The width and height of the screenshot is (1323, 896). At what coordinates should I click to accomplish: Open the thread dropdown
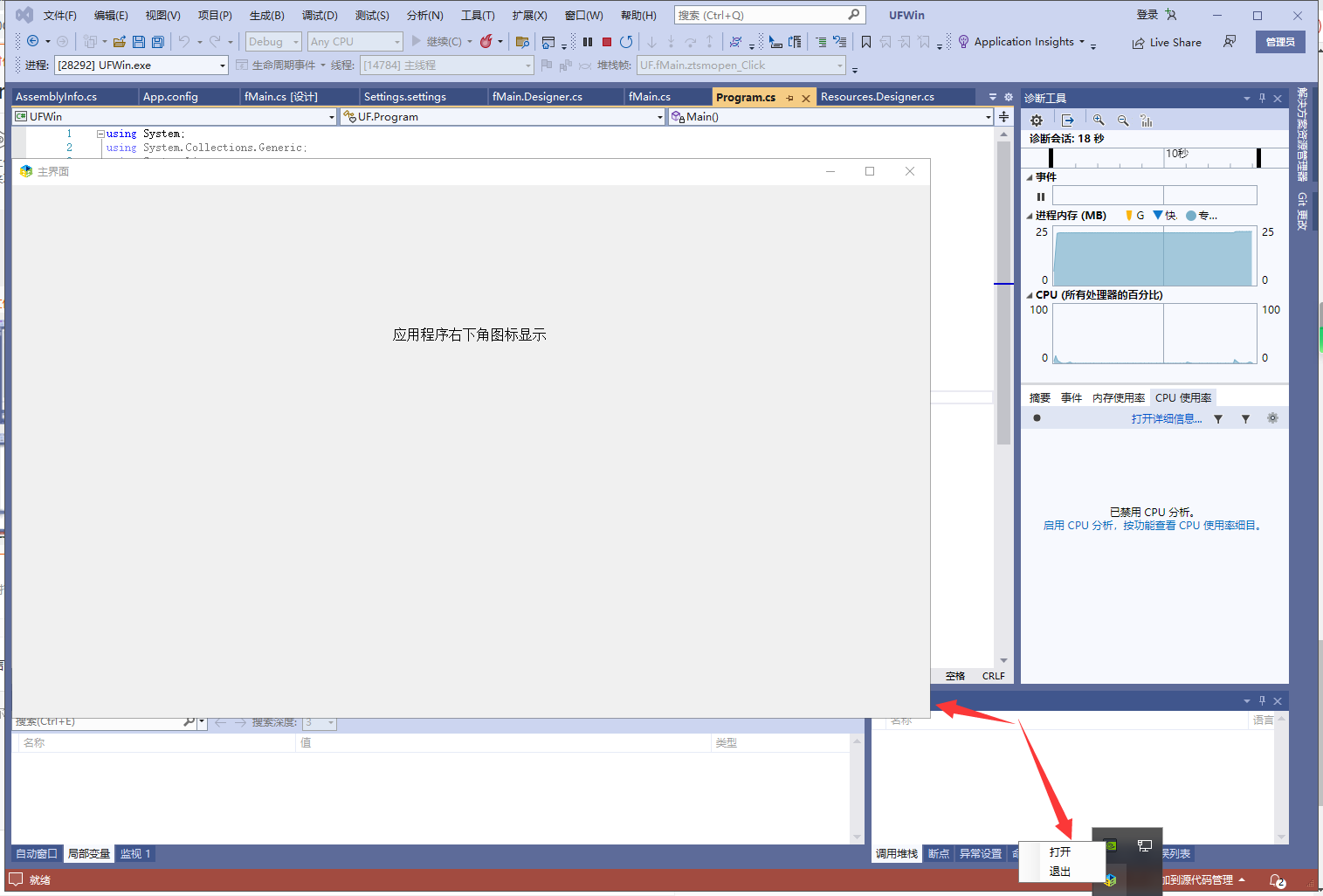point(446,65)
